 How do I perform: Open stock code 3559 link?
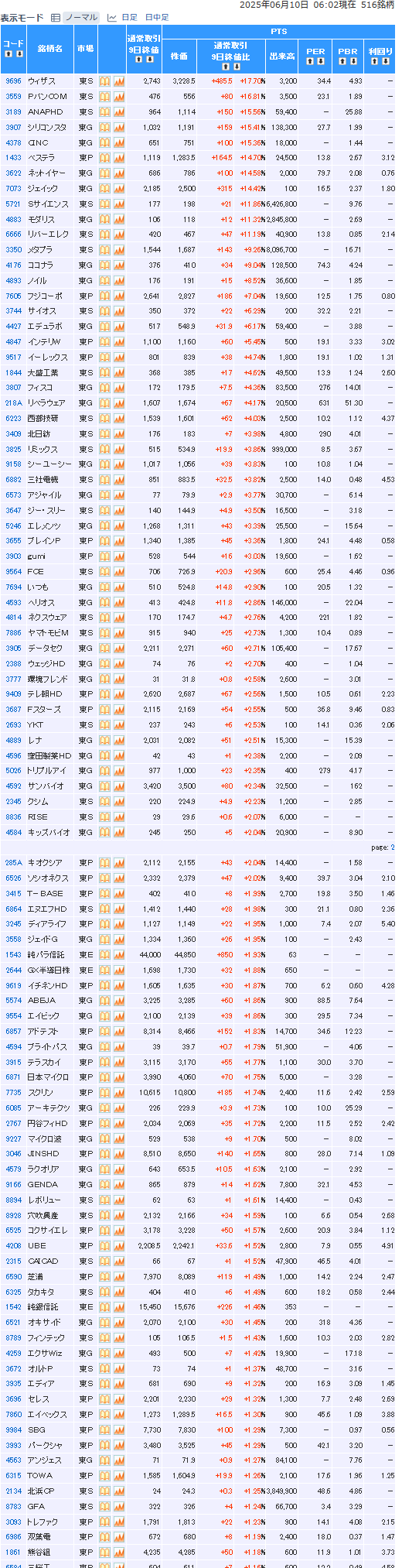click(x=13, y=97)
